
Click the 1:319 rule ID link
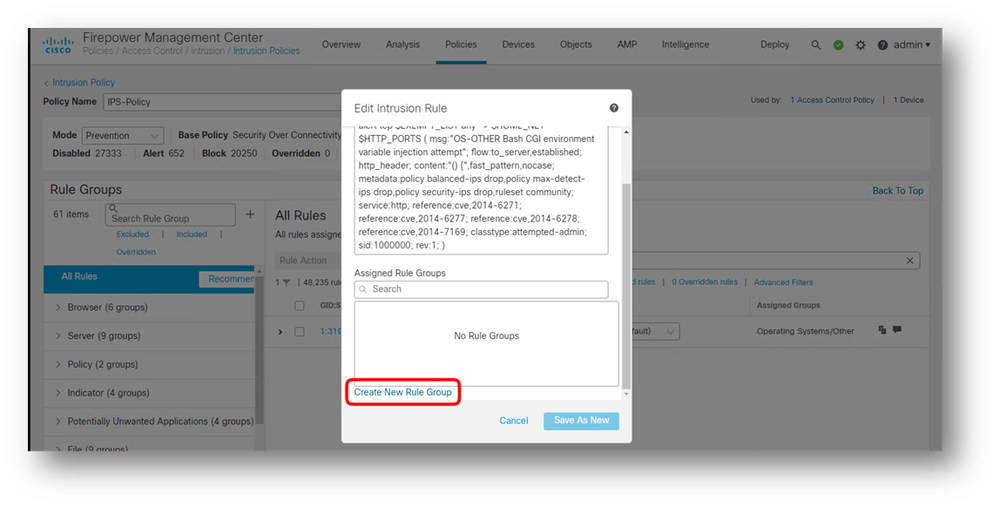pyautogui.click(x=330, y=331)
